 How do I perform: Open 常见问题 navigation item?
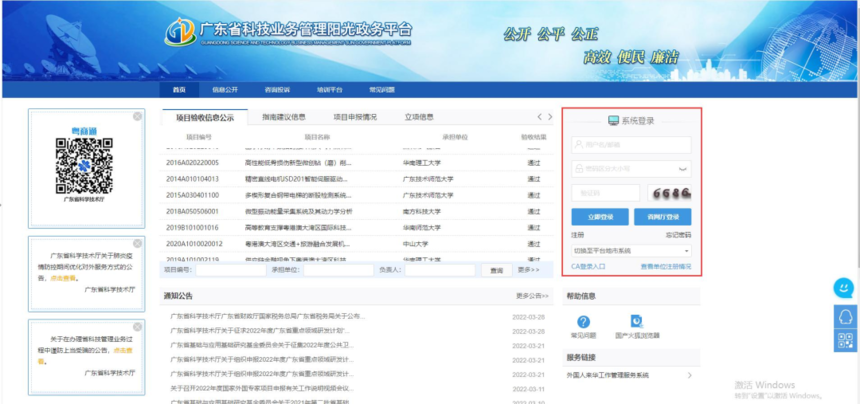382,90
